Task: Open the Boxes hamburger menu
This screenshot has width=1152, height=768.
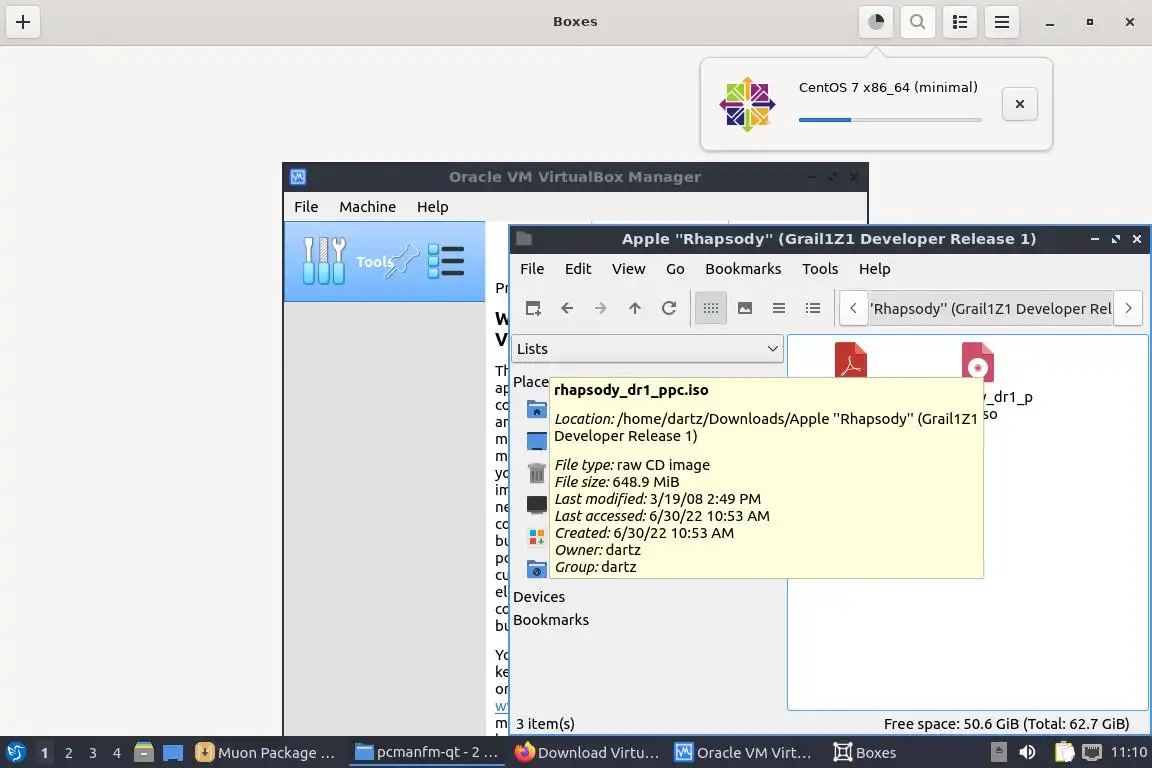Action: (1001, 22)
